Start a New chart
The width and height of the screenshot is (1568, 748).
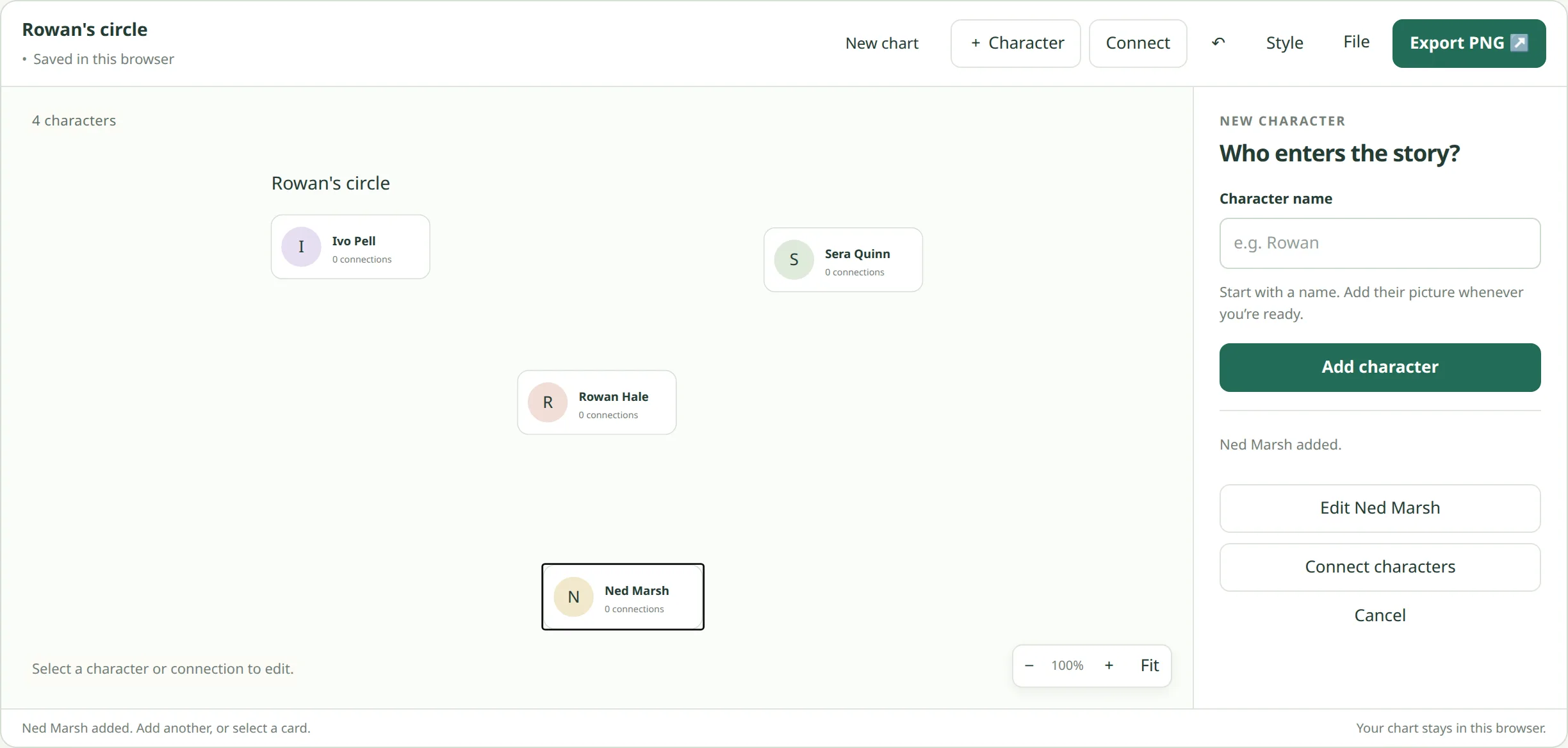[x=882, y=43]
